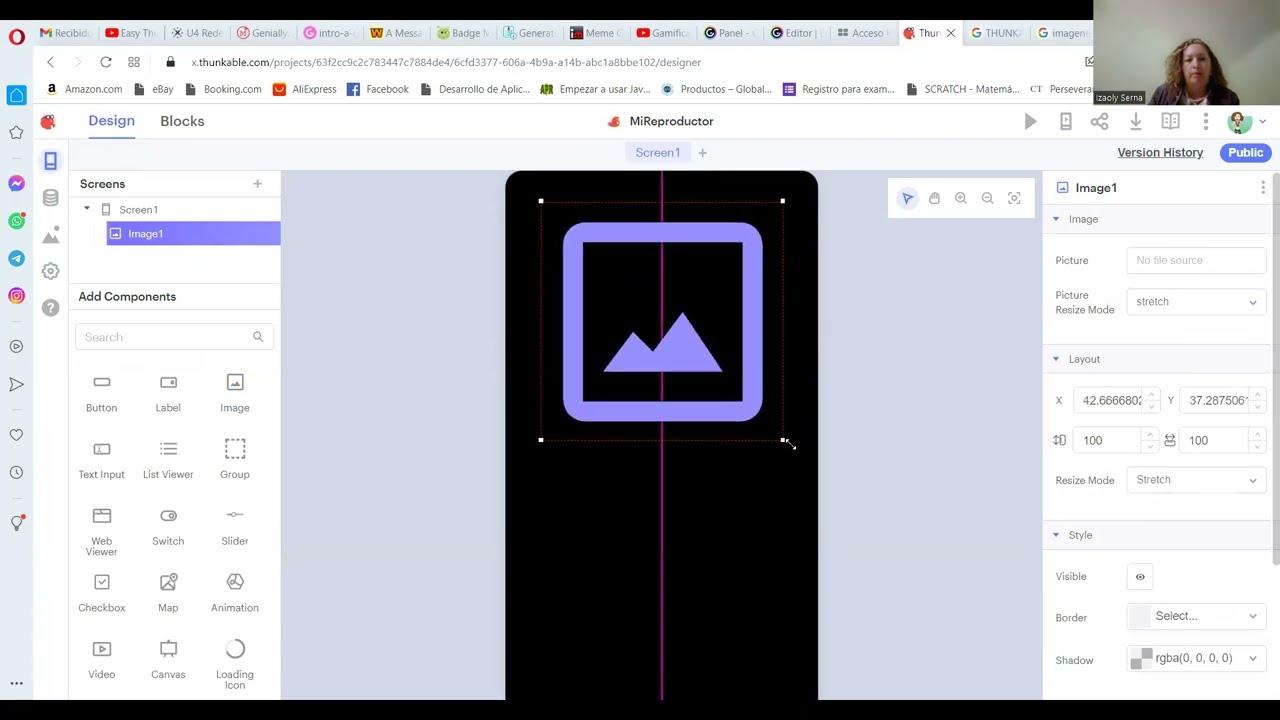This screenshot has width=1280, height=720.
Task: Select Image1 in the component tree
Action: 193,234
